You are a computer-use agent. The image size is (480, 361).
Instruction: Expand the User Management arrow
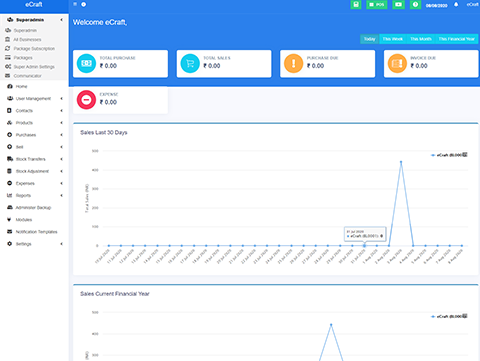[62, 99]
